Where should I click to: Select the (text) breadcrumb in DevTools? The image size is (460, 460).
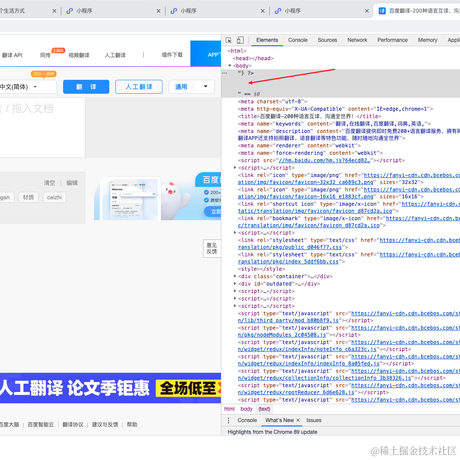[264, 409]
